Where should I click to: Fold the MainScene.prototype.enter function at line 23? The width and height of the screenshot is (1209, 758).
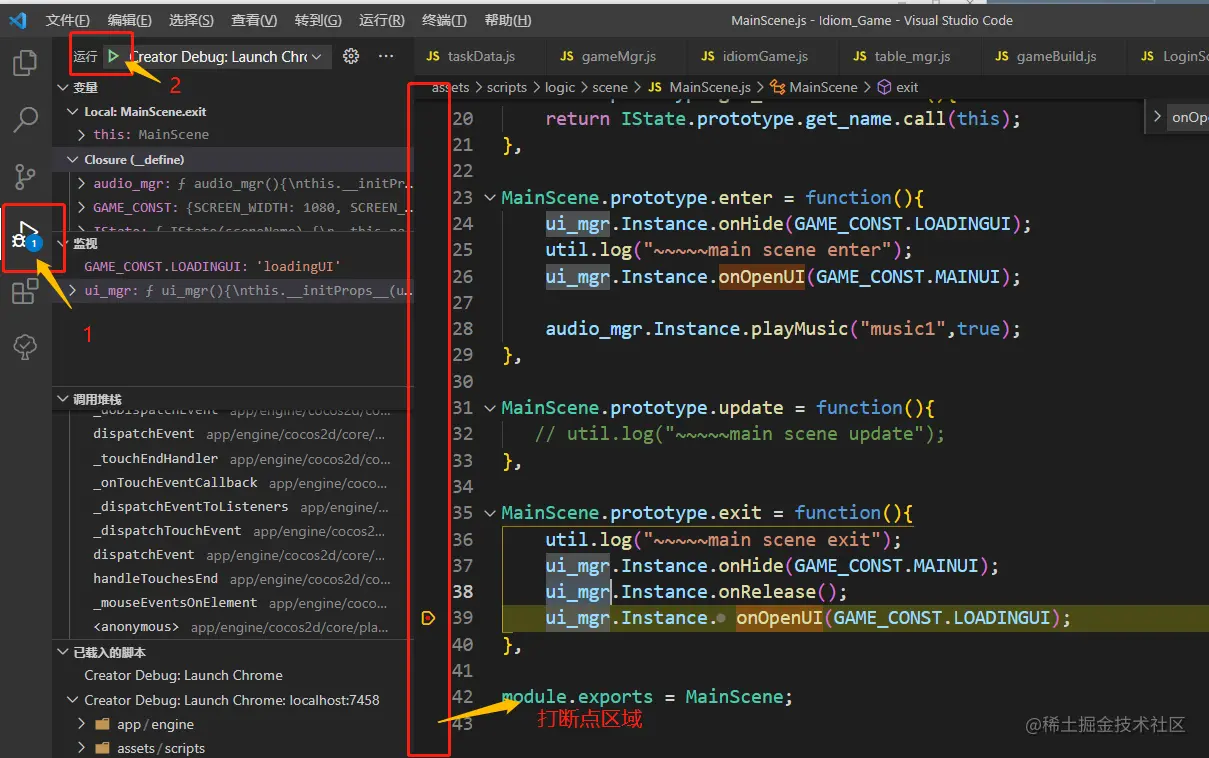[x=490, y=198]
